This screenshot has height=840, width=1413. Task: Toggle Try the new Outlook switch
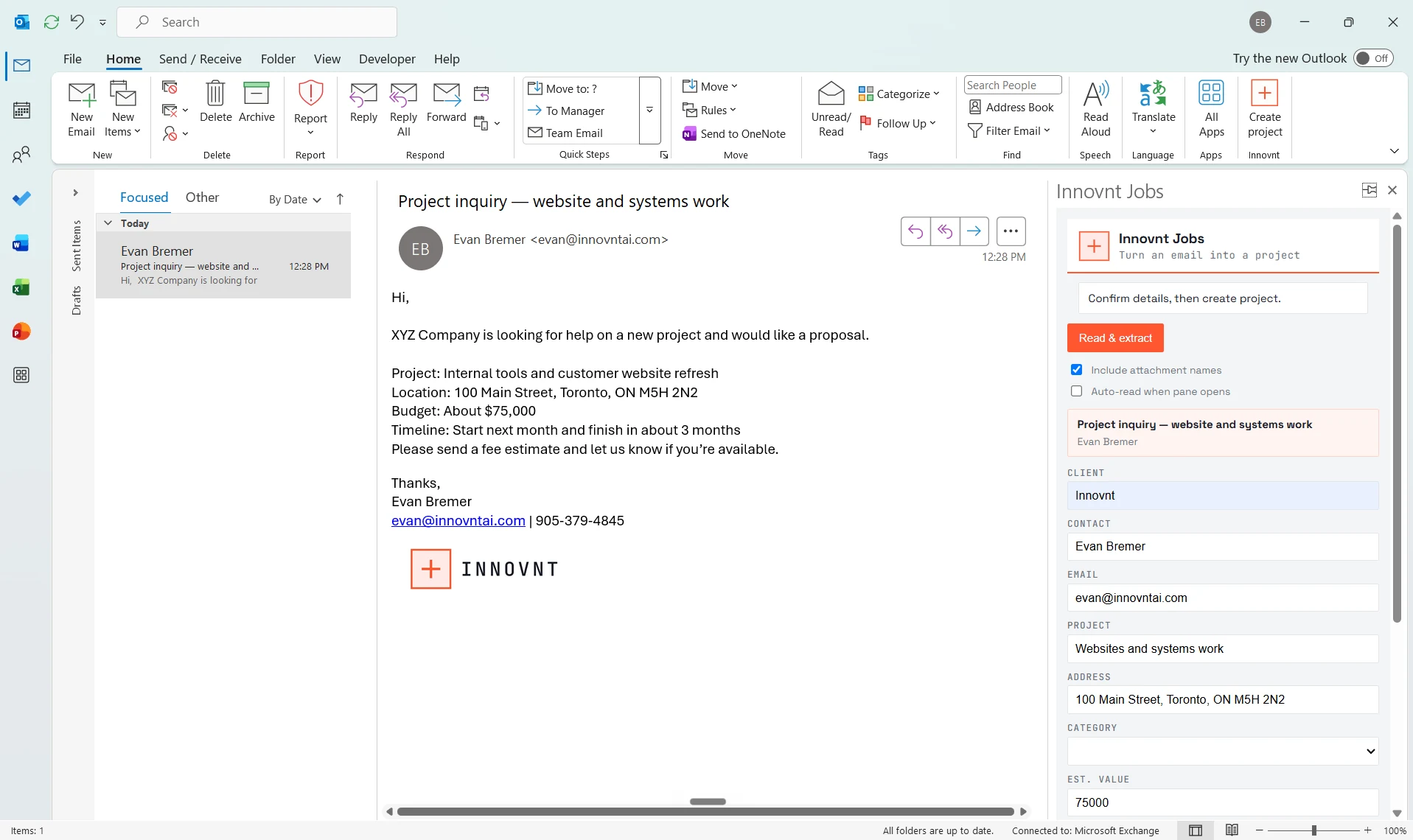pyautogui.click(x=1373, y=58)
